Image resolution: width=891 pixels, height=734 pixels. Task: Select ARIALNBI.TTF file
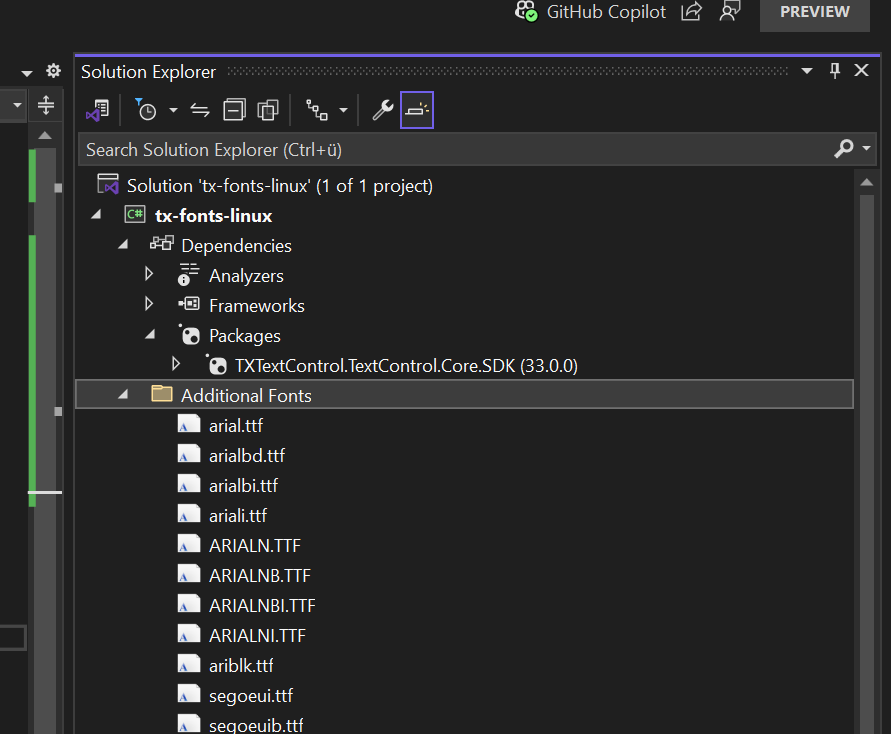(x=262, y=606)
